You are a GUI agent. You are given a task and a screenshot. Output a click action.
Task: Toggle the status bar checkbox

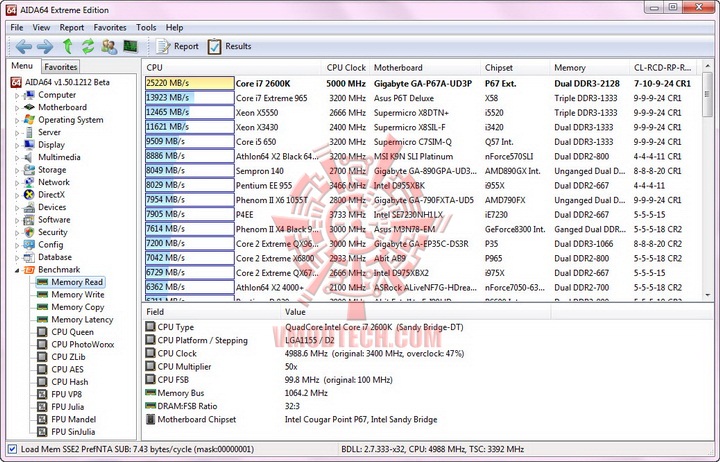(x=12, y=449)
